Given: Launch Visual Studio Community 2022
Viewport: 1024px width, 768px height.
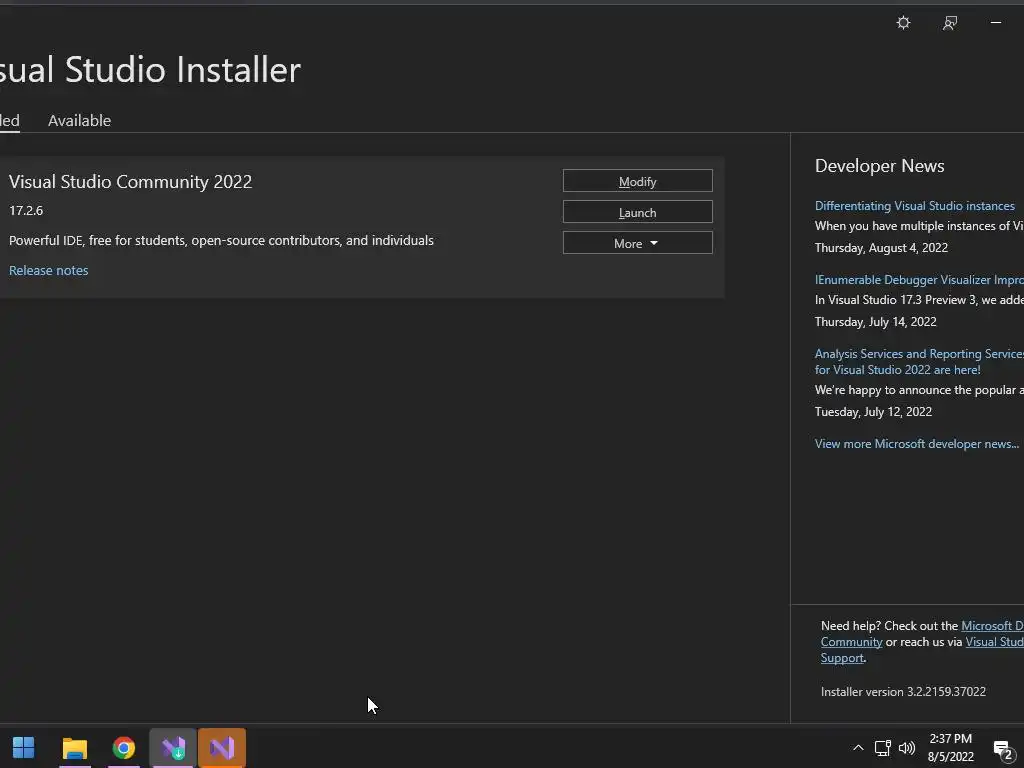Looking at the screenshot, I should [637, 212].
